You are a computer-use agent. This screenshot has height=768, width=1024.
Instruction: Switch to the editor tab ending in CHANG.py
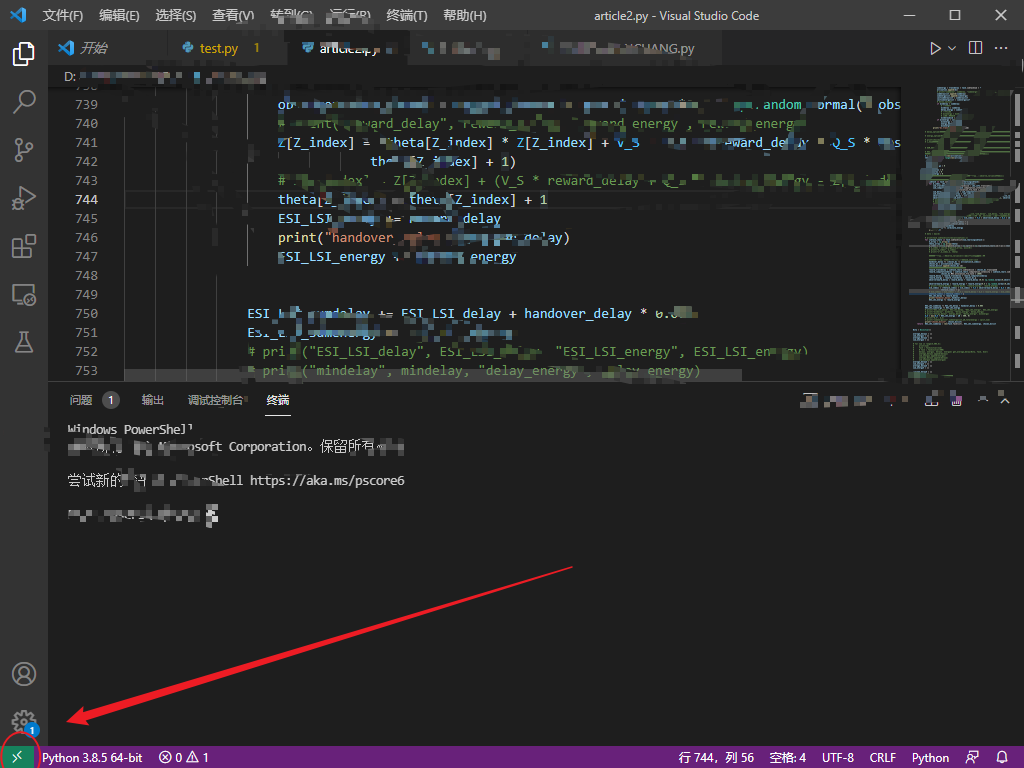point(627,48)
